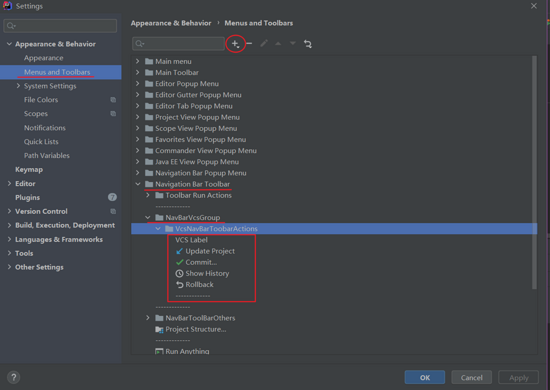The height and width of the screenshot is (390, 550).
Task: Click the OK button
Action: click(425, 377)
